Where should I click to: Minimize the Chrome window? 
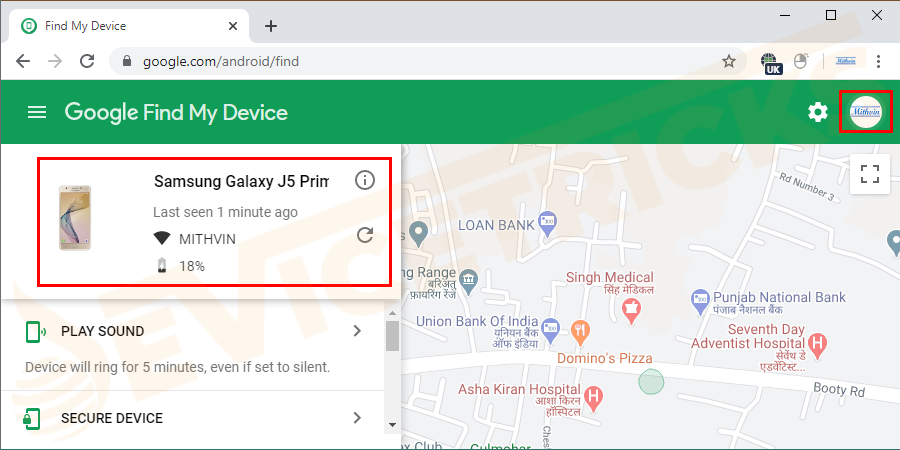point(785,15)
